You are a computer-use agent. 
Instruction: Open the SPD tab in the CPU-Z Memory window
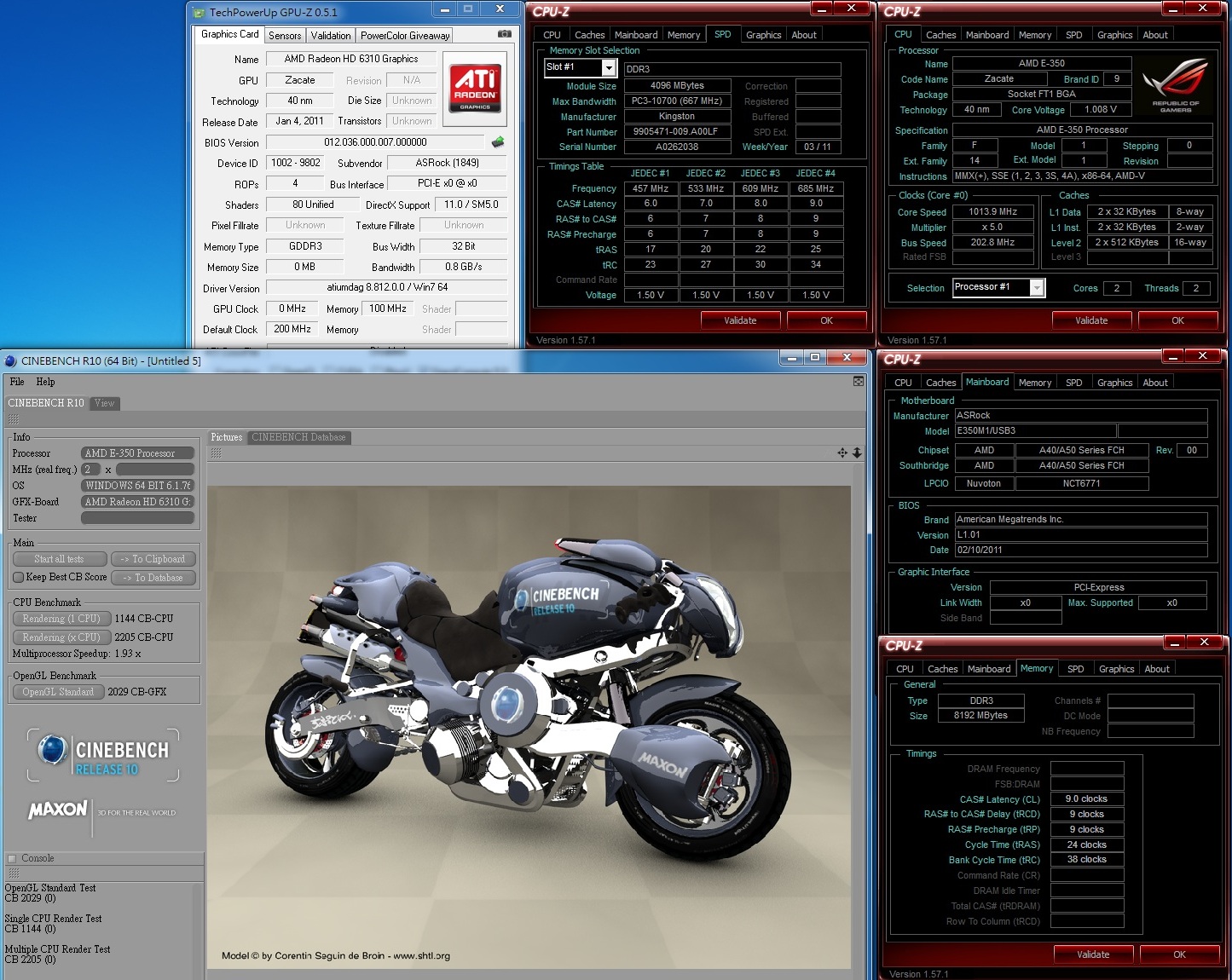1076,669
